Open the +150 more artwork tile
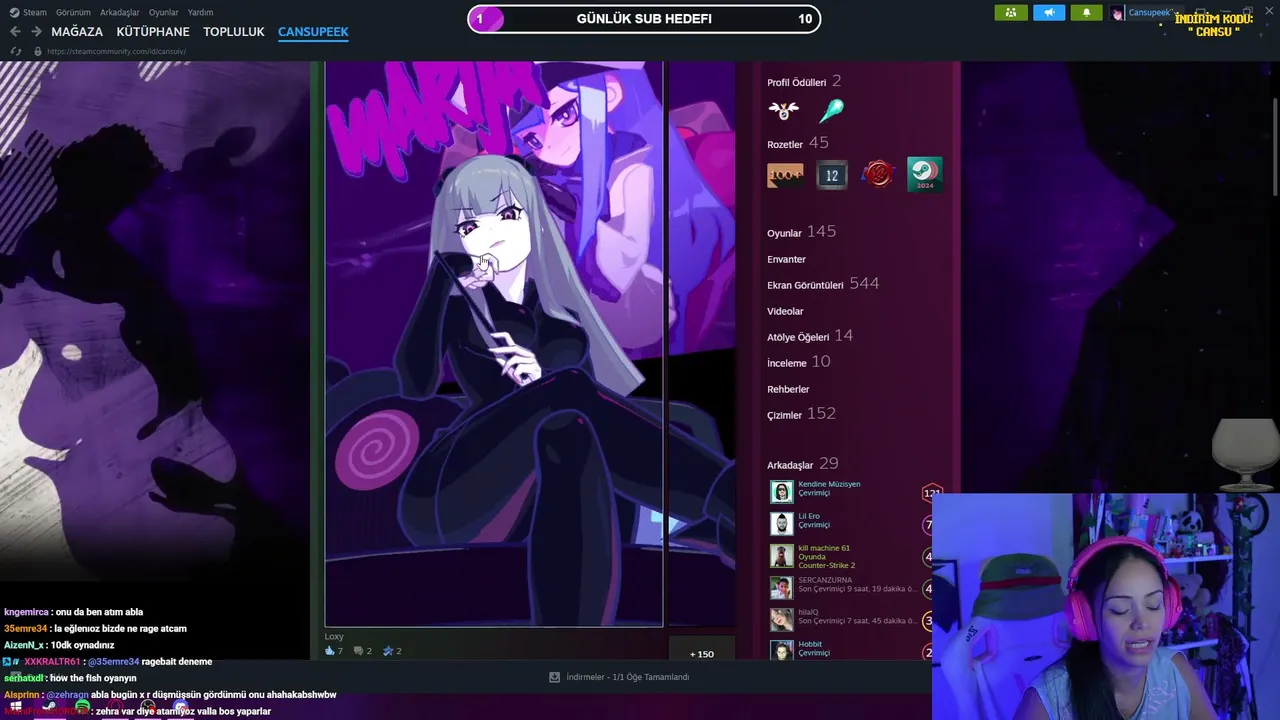This screenshot has height=720, width=1280. pyautogui.click(x=702, y=649)
